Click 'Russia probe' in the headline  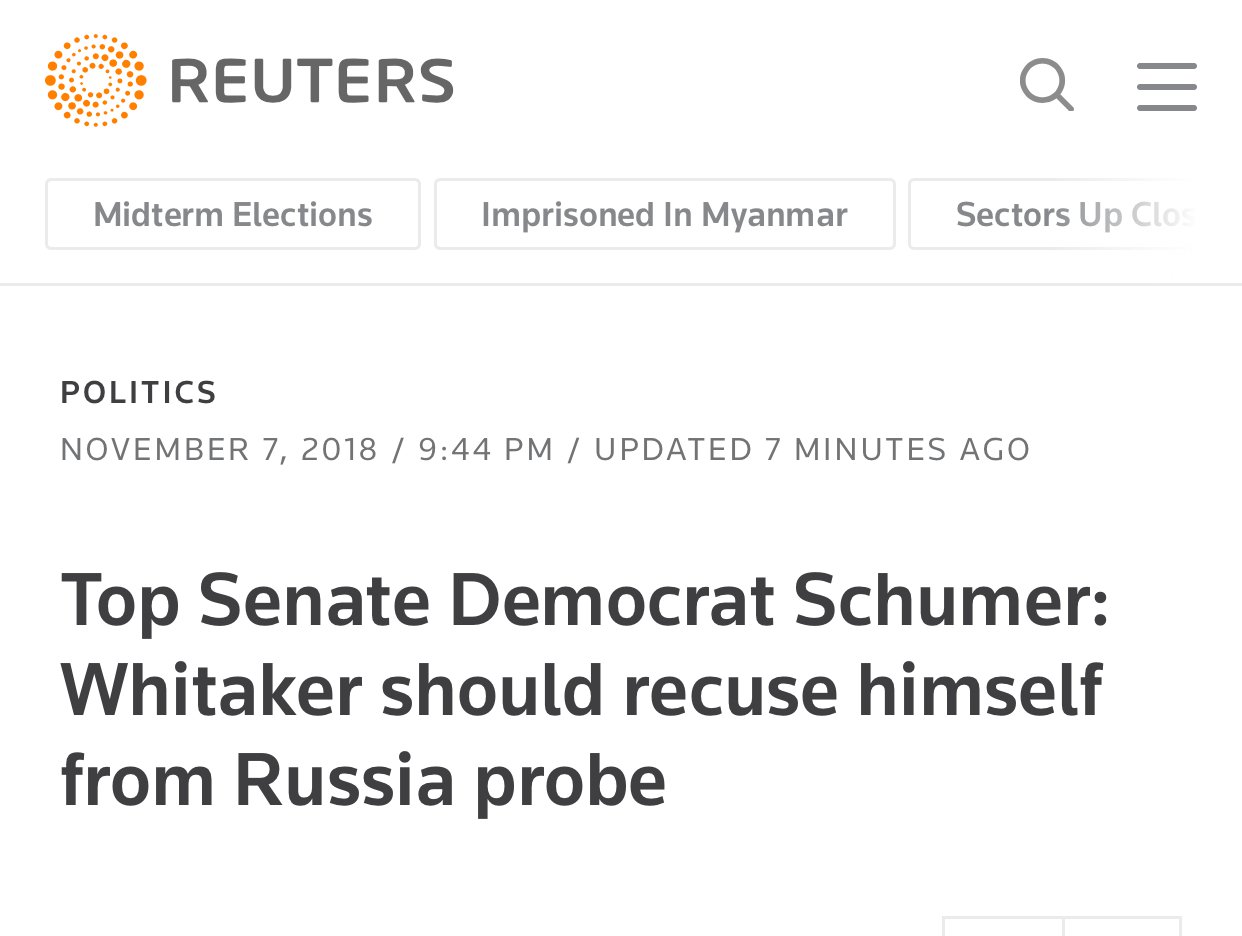(450, 781)
